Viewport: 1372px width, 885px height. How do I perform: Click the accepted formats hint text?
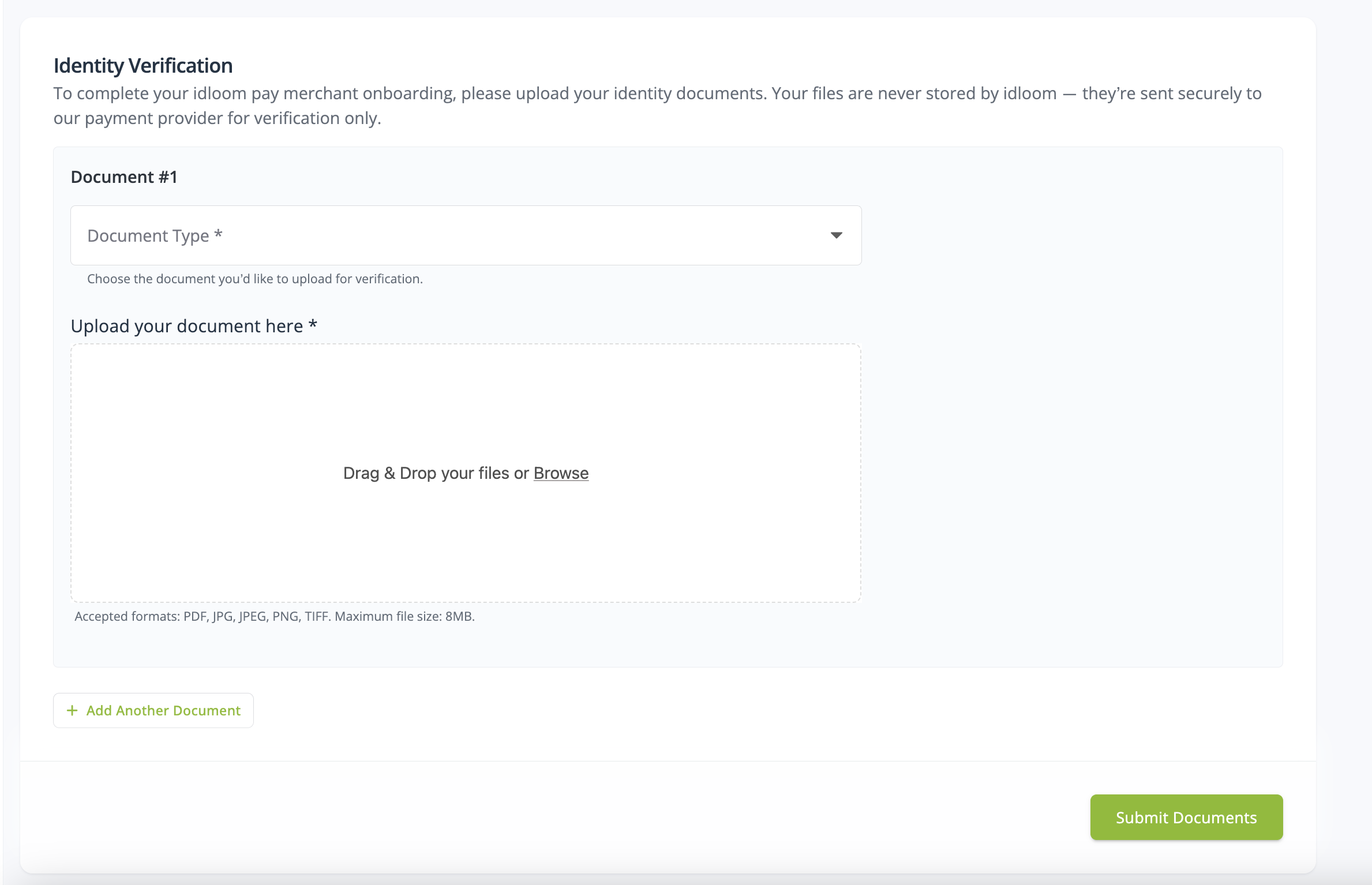click(x=273, y=616)
